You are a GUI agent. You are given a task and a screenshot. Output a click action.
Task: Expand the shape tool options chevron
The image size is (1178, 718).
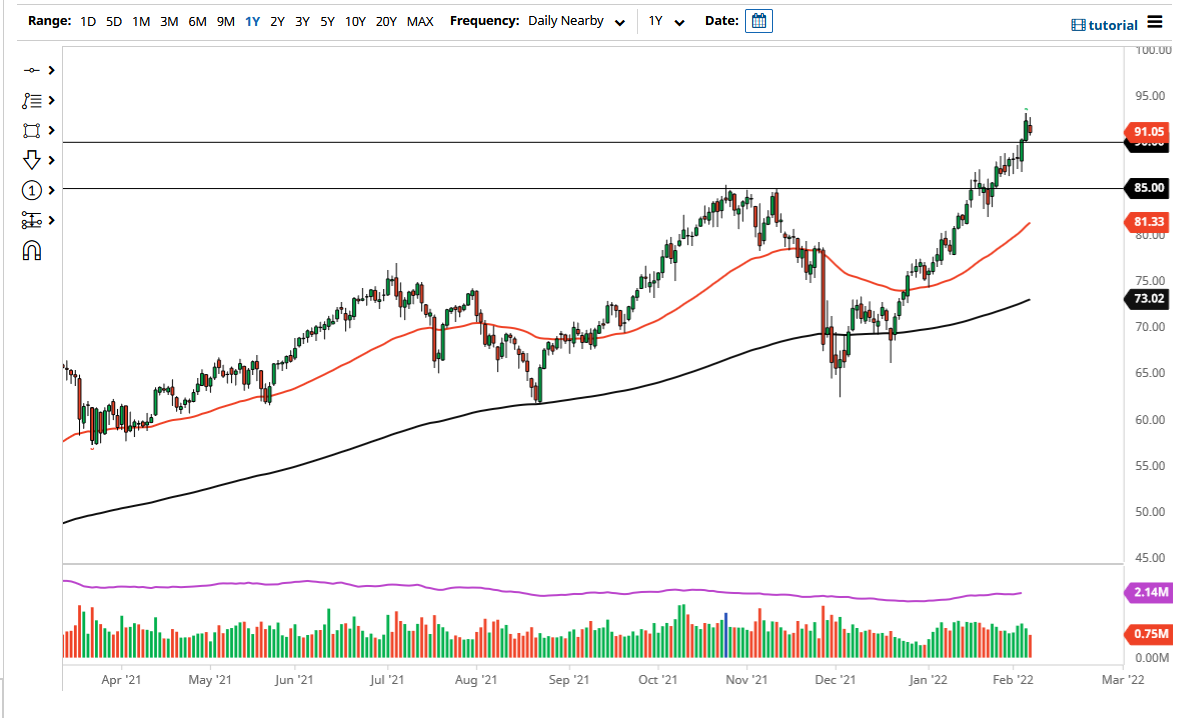(x=50, y=130)
